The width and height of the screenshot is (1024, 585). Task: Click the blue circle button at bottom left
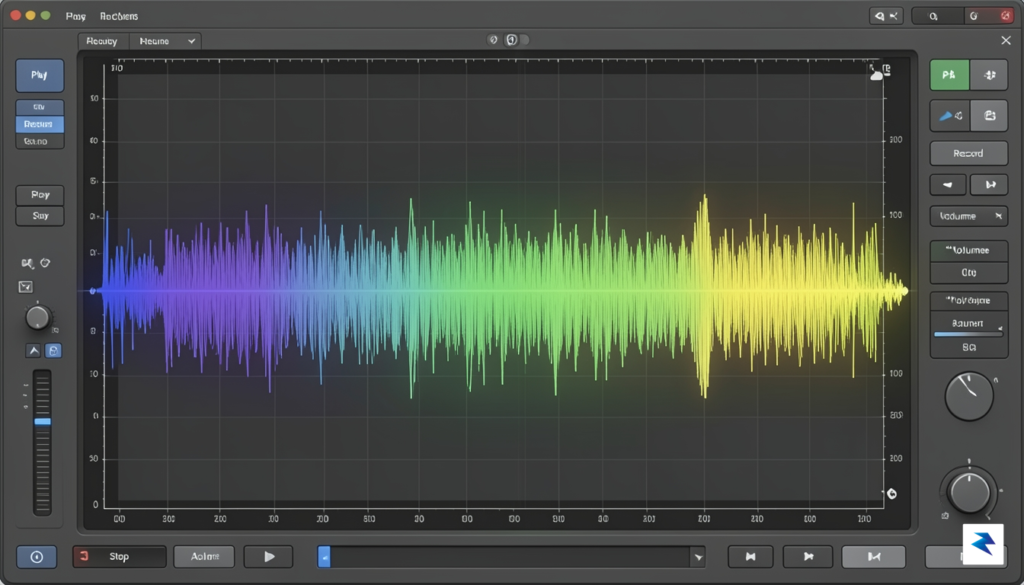pos(37,557)
